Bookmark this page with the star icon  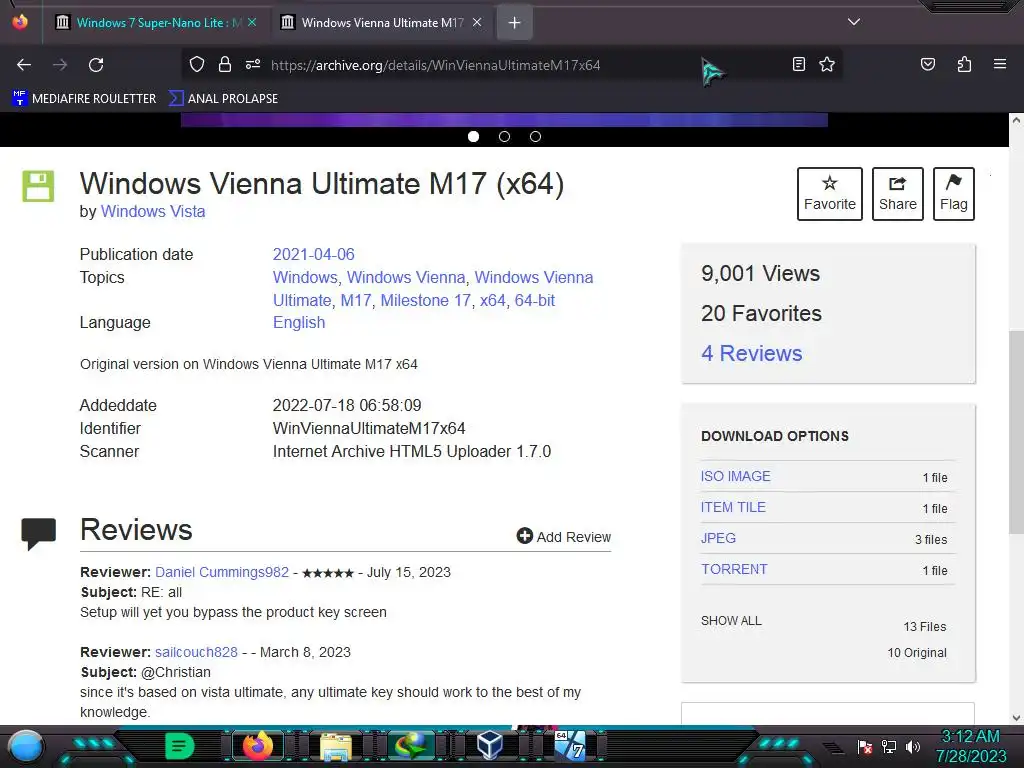827,64
